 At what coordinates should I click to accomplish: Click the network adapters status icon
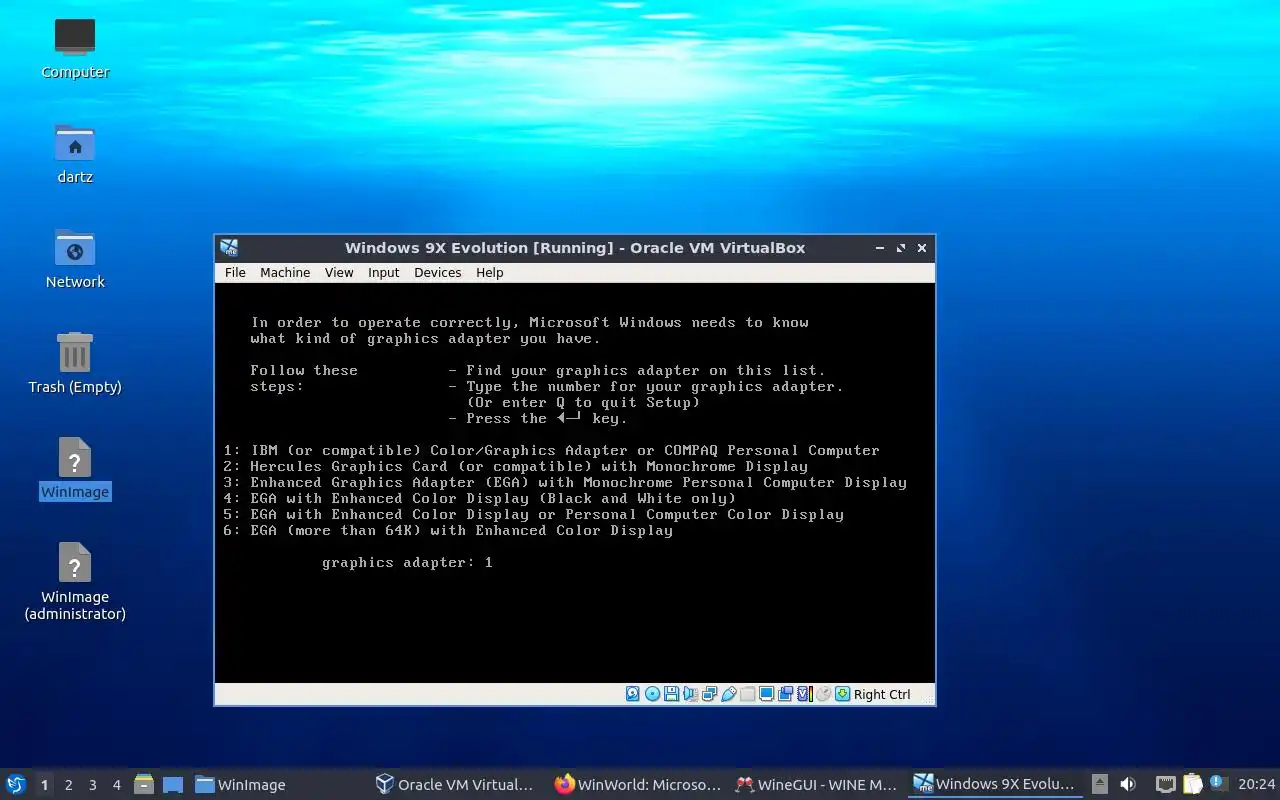point(709,694)
